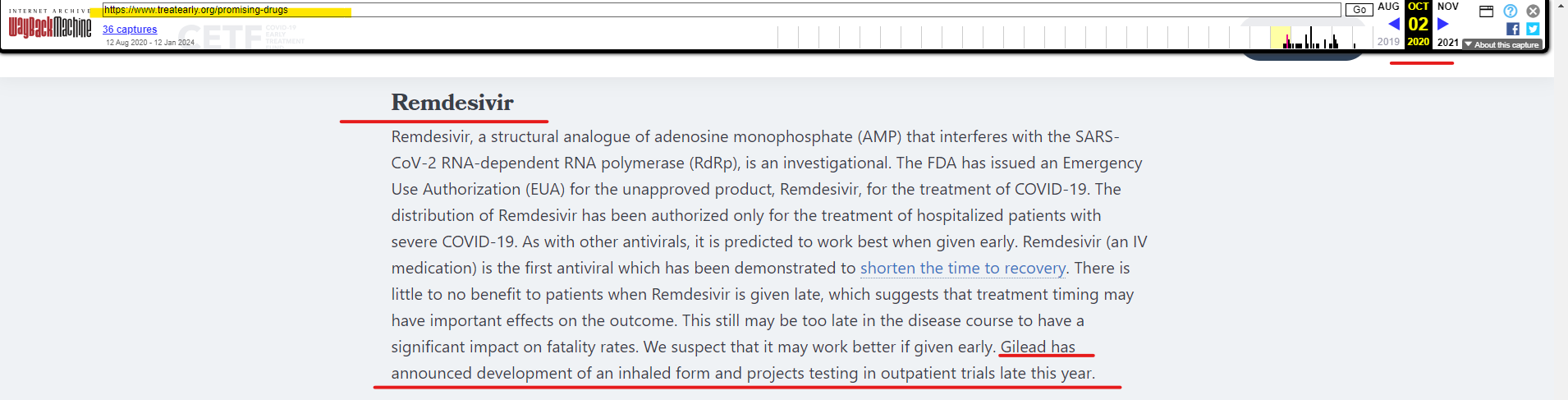Share capture on Twitter

pos(1533,29)
